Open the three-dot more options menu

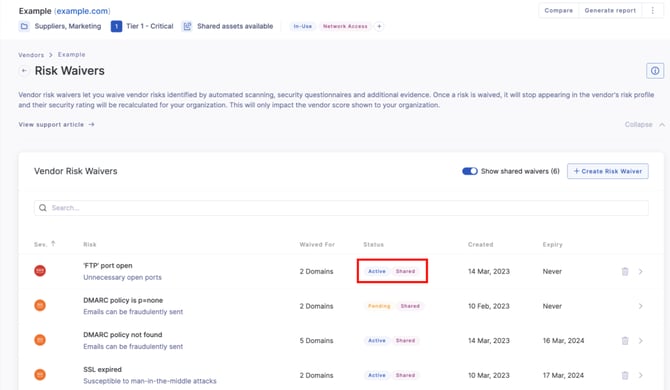tap(652, 11)
